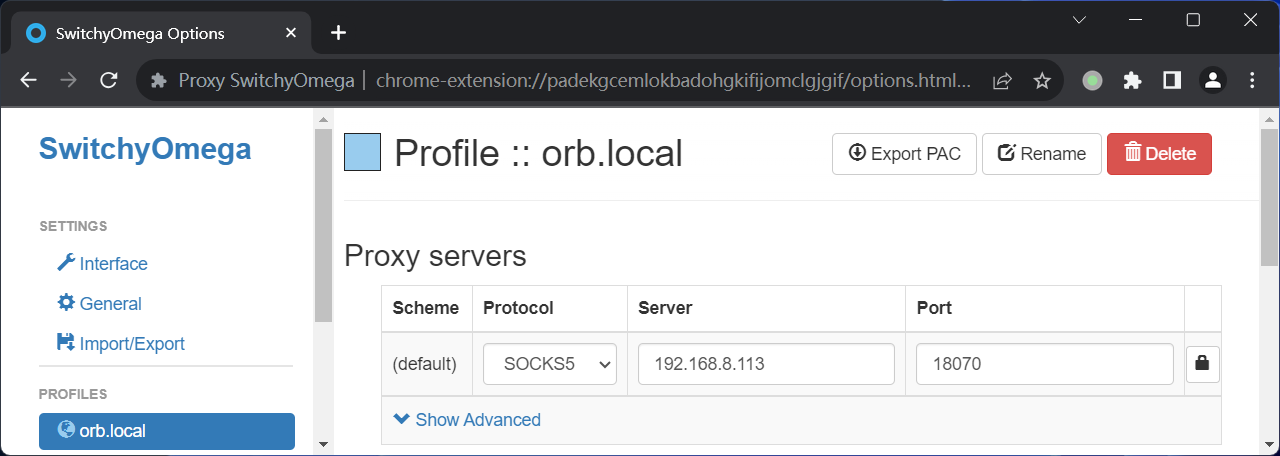Click the share page icon in address bar

[1001, 81]
